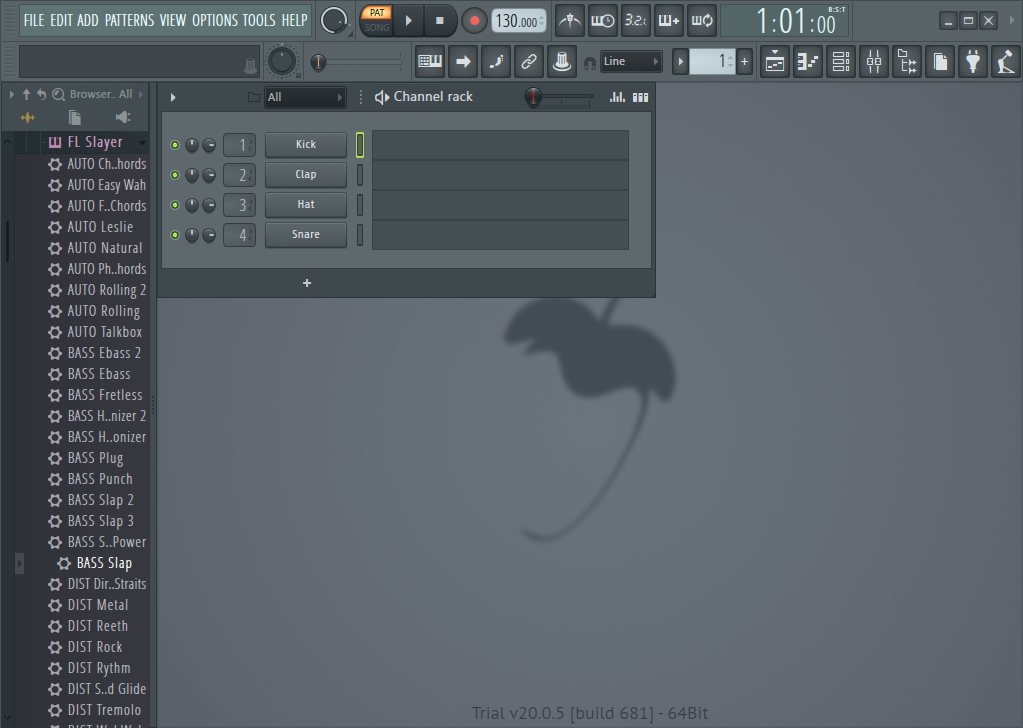Open the PATTERNS menu
1023x728 pixels.
(129, 20)
